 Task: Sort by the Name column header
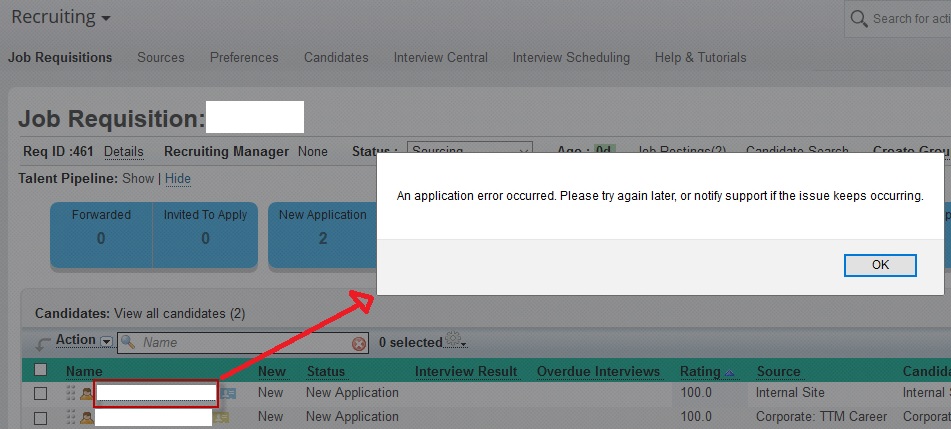coord(84,371)
